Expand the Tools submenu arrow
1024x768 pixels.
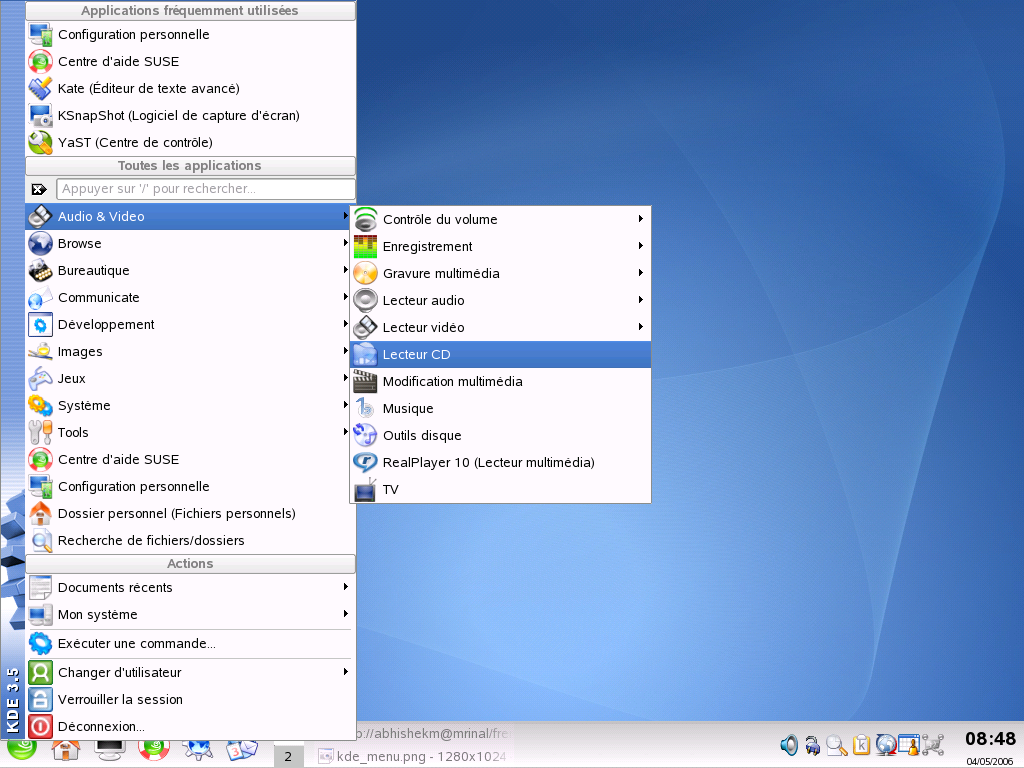pos(345,432)
